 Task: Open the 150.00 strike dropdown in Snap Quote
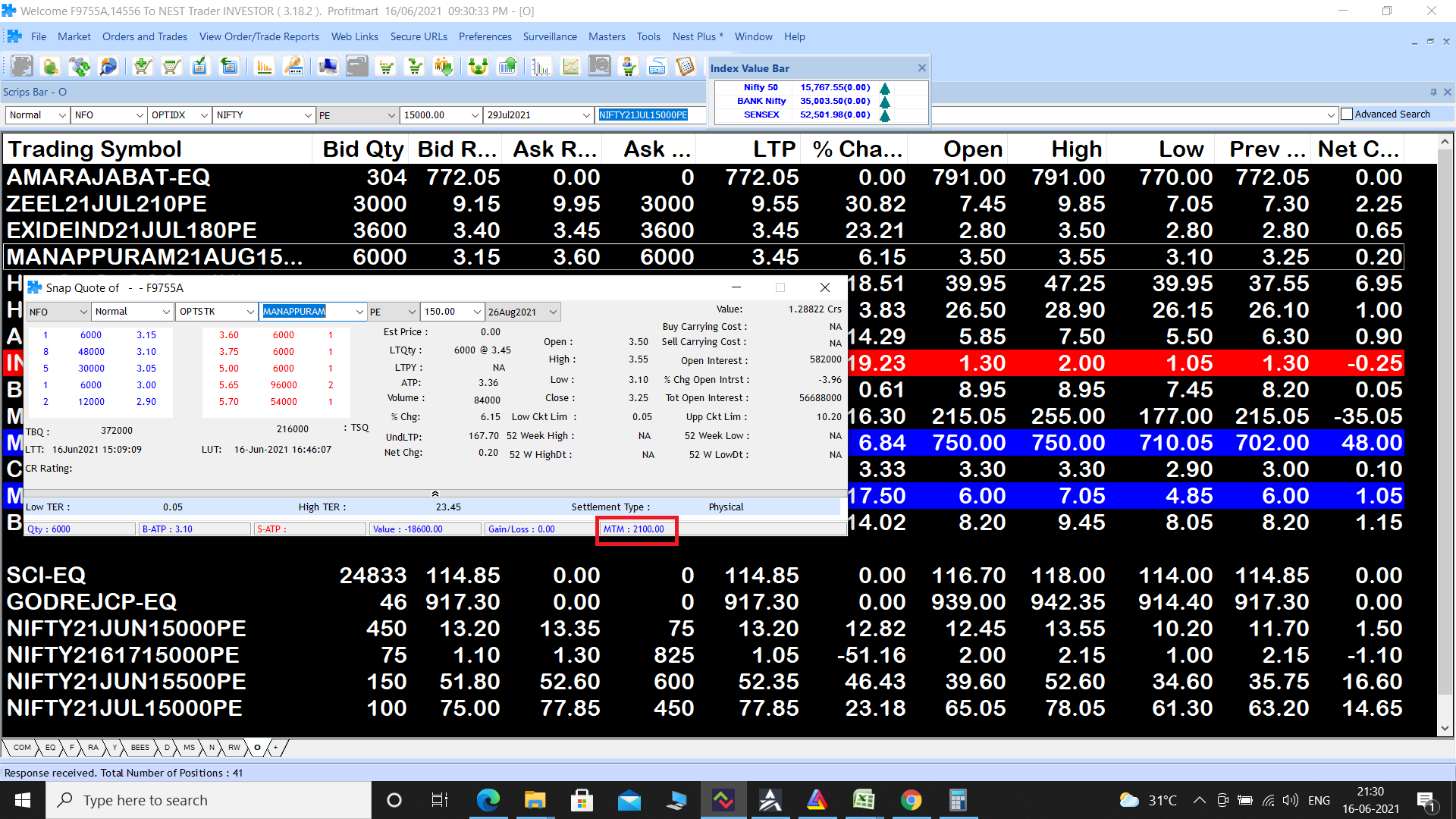pos(477,312)
